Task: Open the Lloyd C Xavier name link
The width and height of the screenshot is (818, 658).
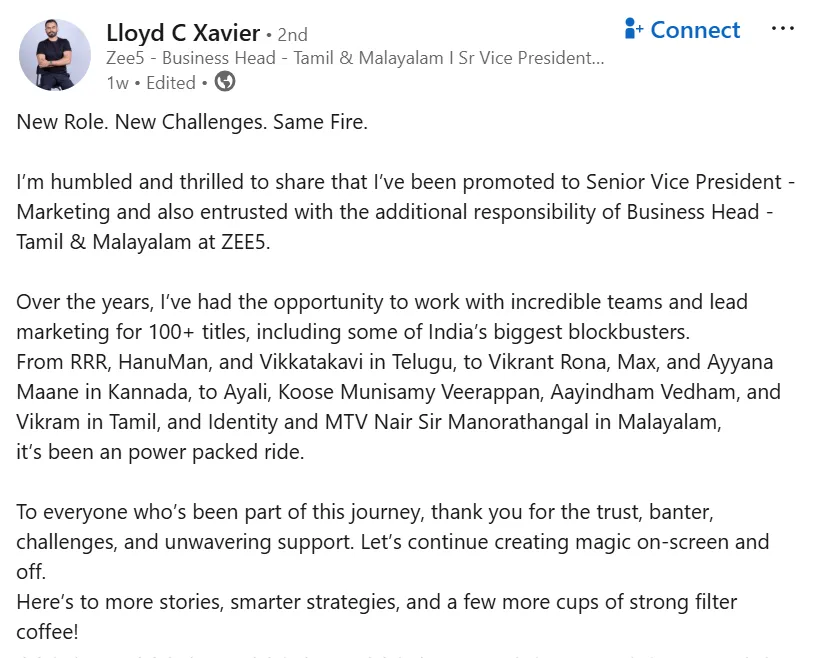Action: tap(183, 33)
